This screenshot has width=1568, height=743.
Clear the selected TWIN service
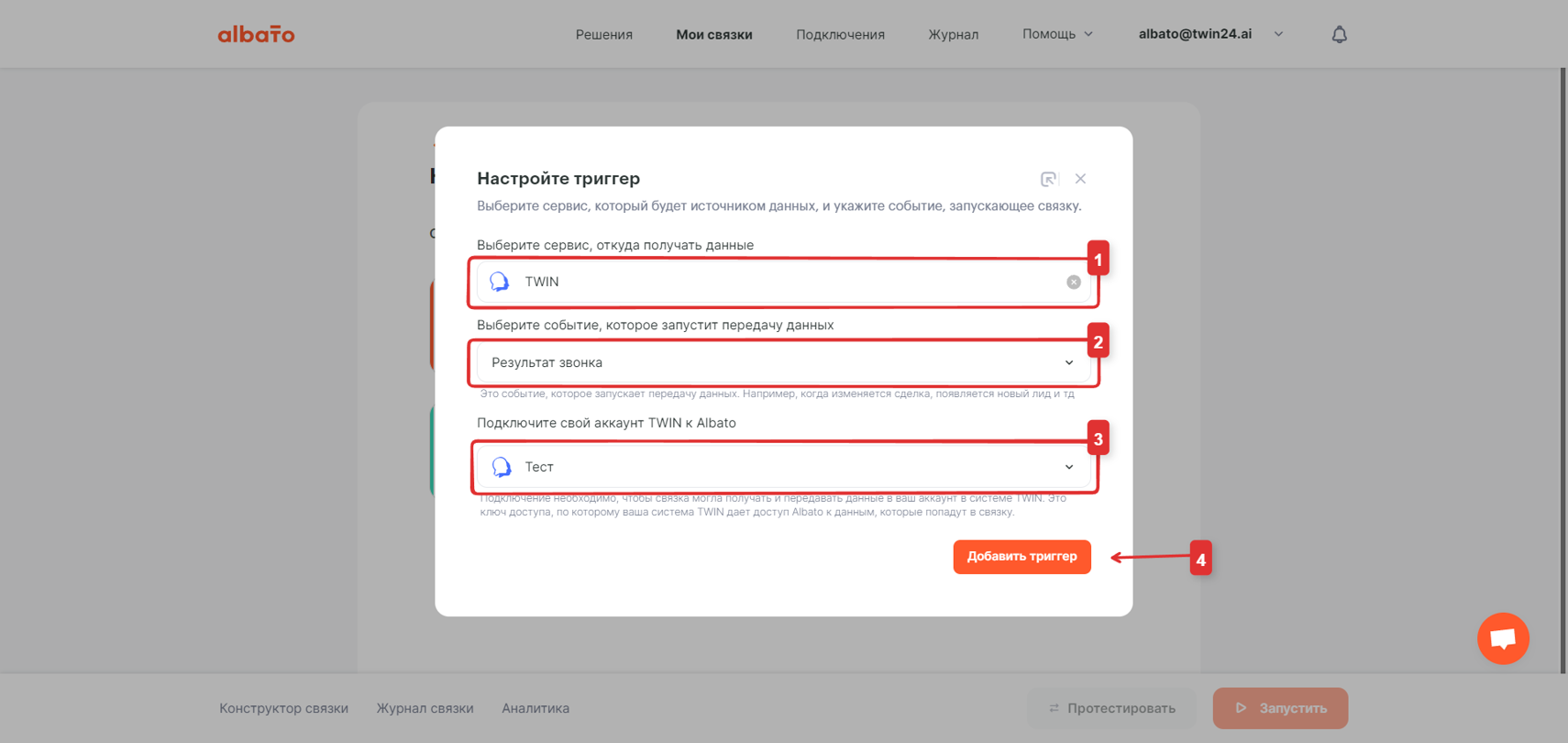coord(1073,282)
